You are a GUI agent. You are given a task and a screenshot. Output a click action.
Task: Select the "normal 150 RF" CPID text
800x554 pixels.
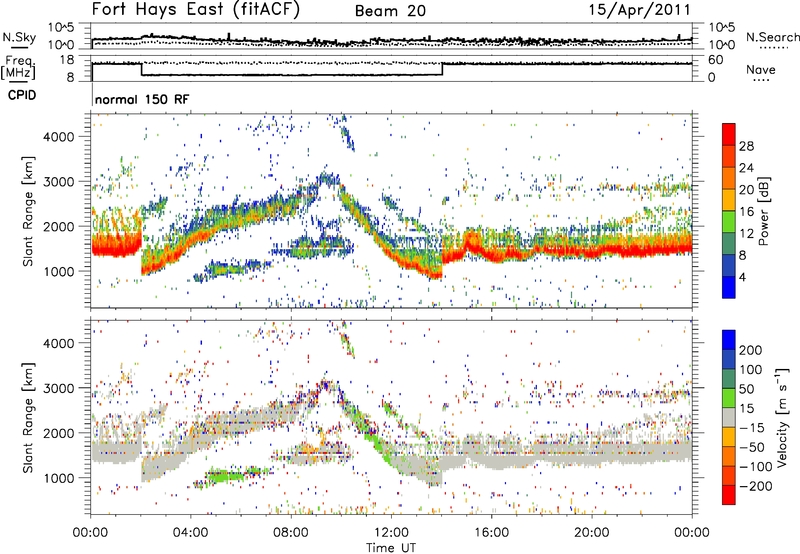(x=142, y=99)
